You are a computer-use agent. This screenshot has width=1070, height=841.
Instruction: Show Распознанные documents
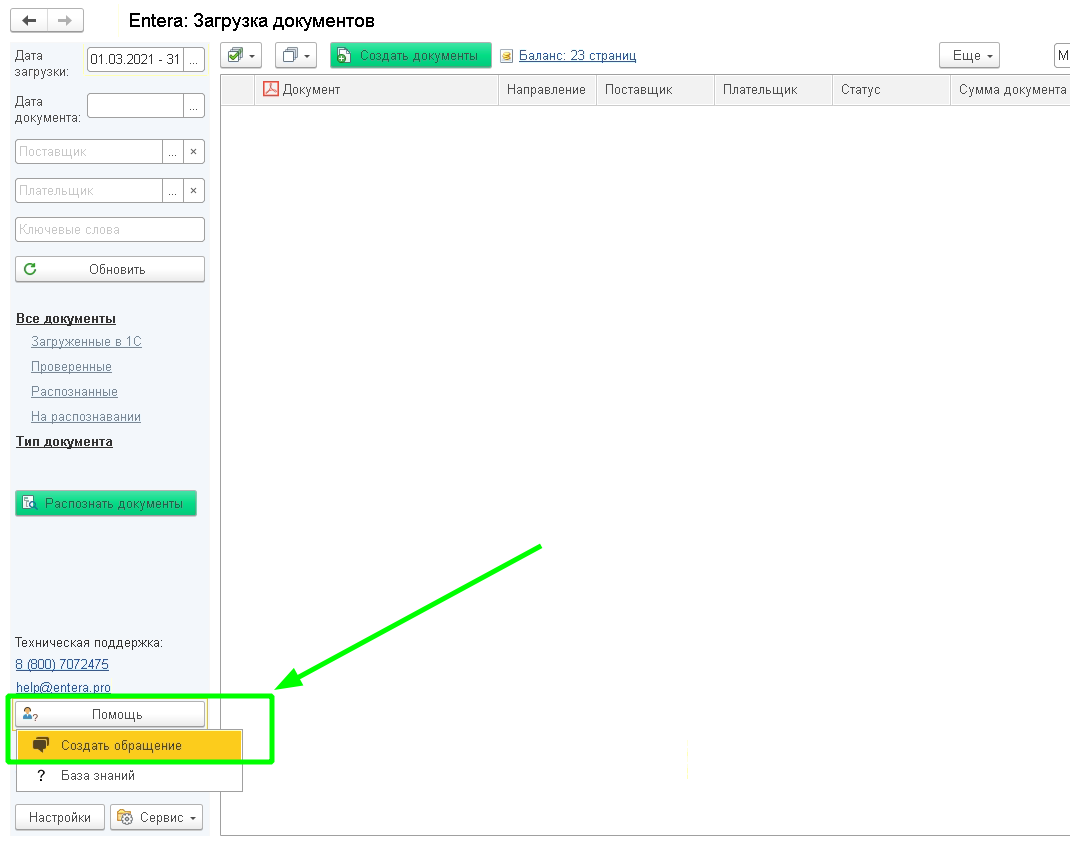coord(74,392)
